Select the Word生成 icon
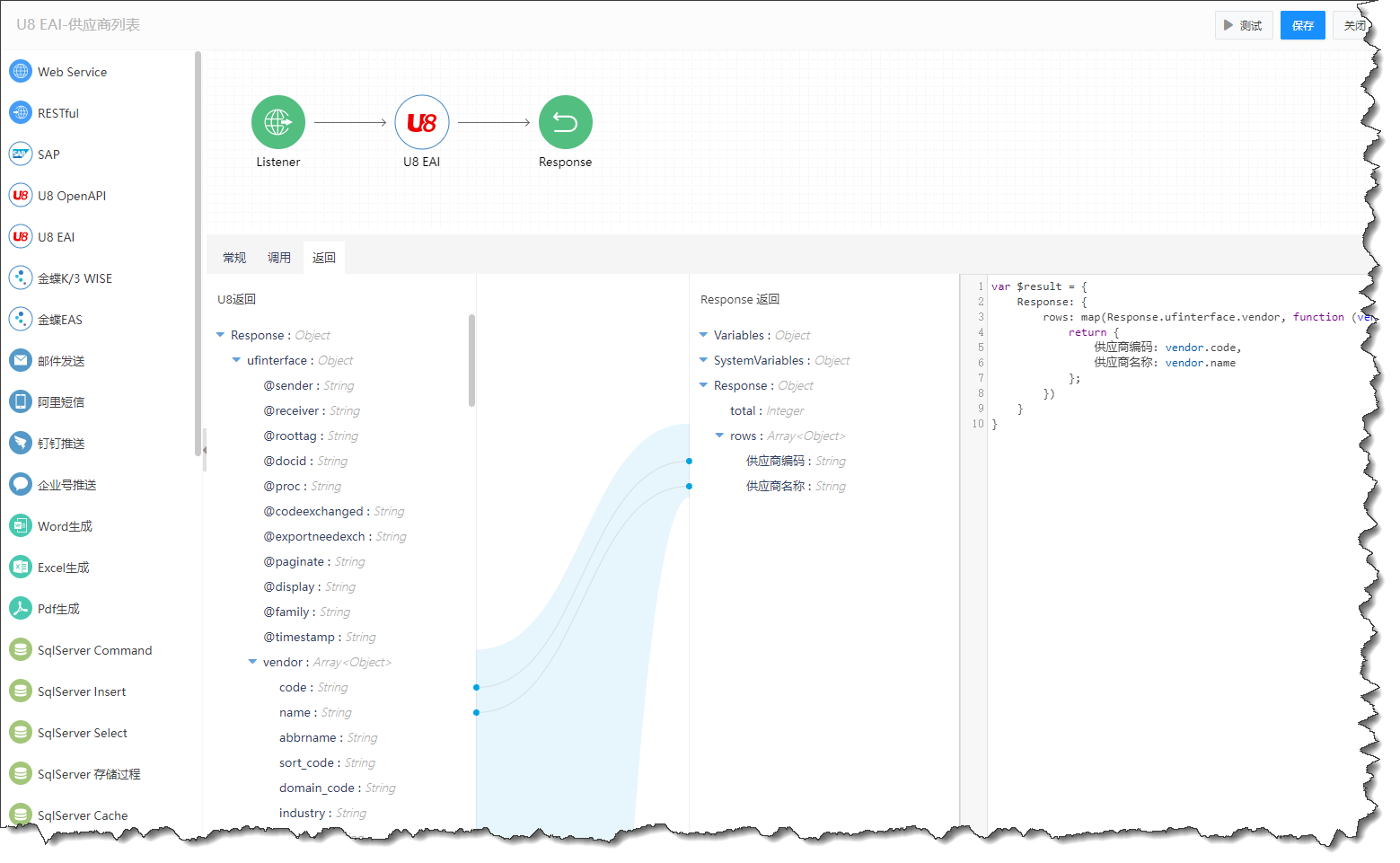 tap(21, 525)
